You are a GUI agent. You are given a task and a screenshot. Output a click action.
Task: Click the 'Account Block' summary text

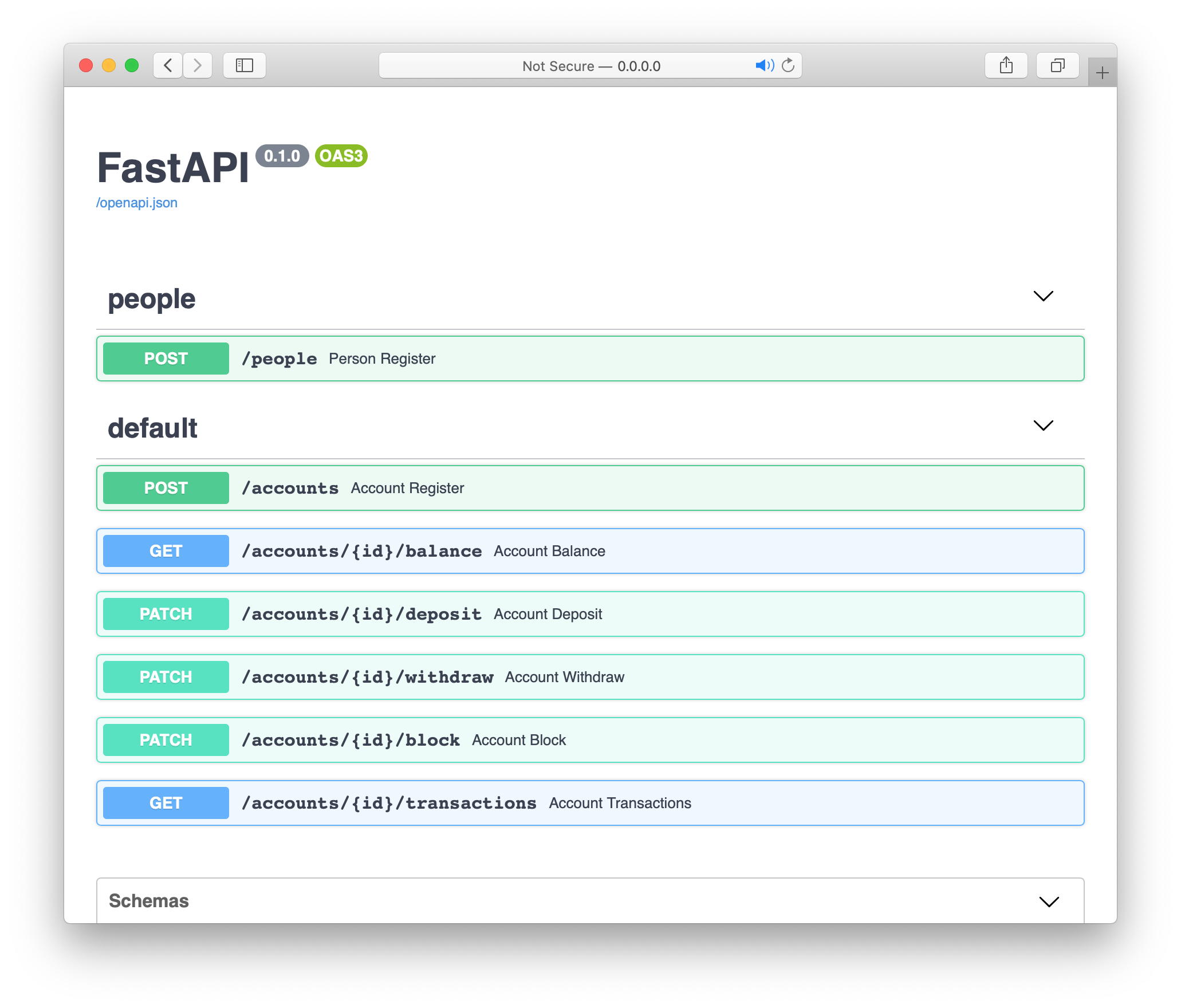519,740
